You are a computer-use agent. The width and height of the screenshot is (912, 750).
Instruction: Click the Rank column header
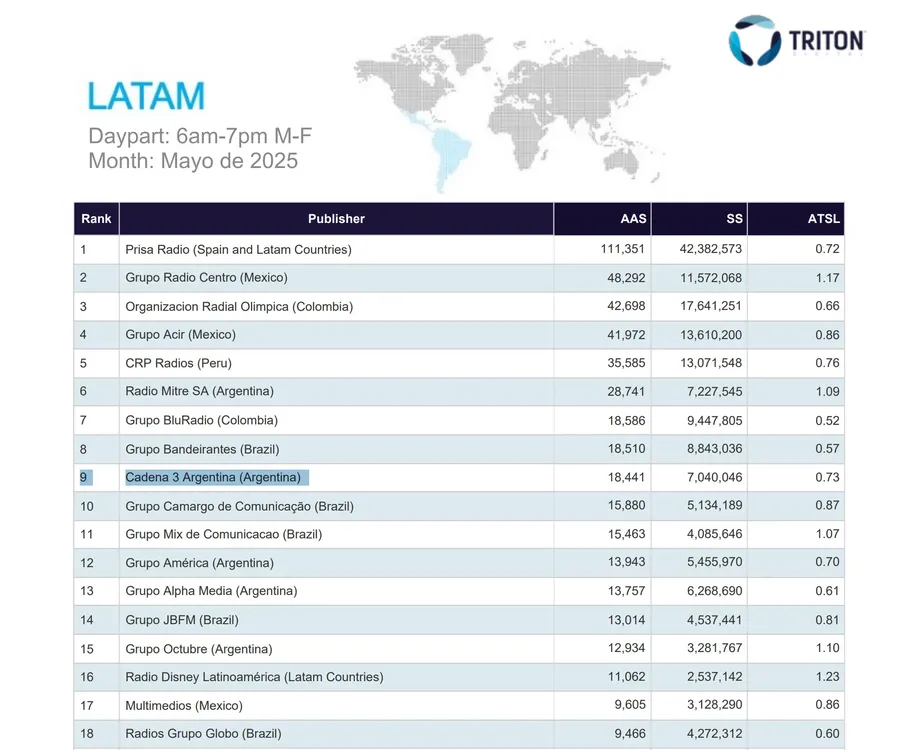pos(96,219)
